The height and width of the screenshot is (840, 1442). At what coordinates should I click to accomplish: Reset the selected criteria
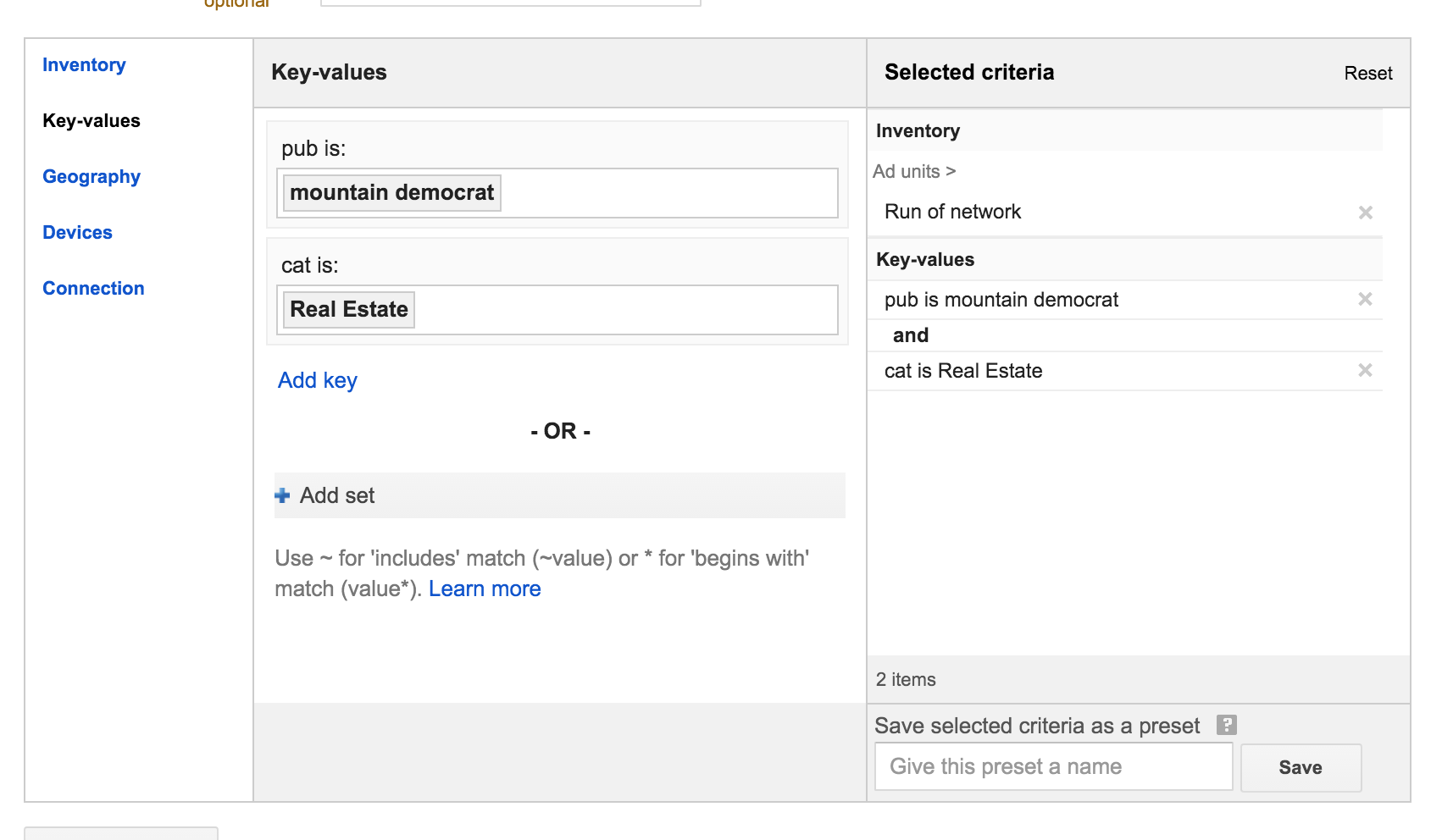click(1367, 74)
